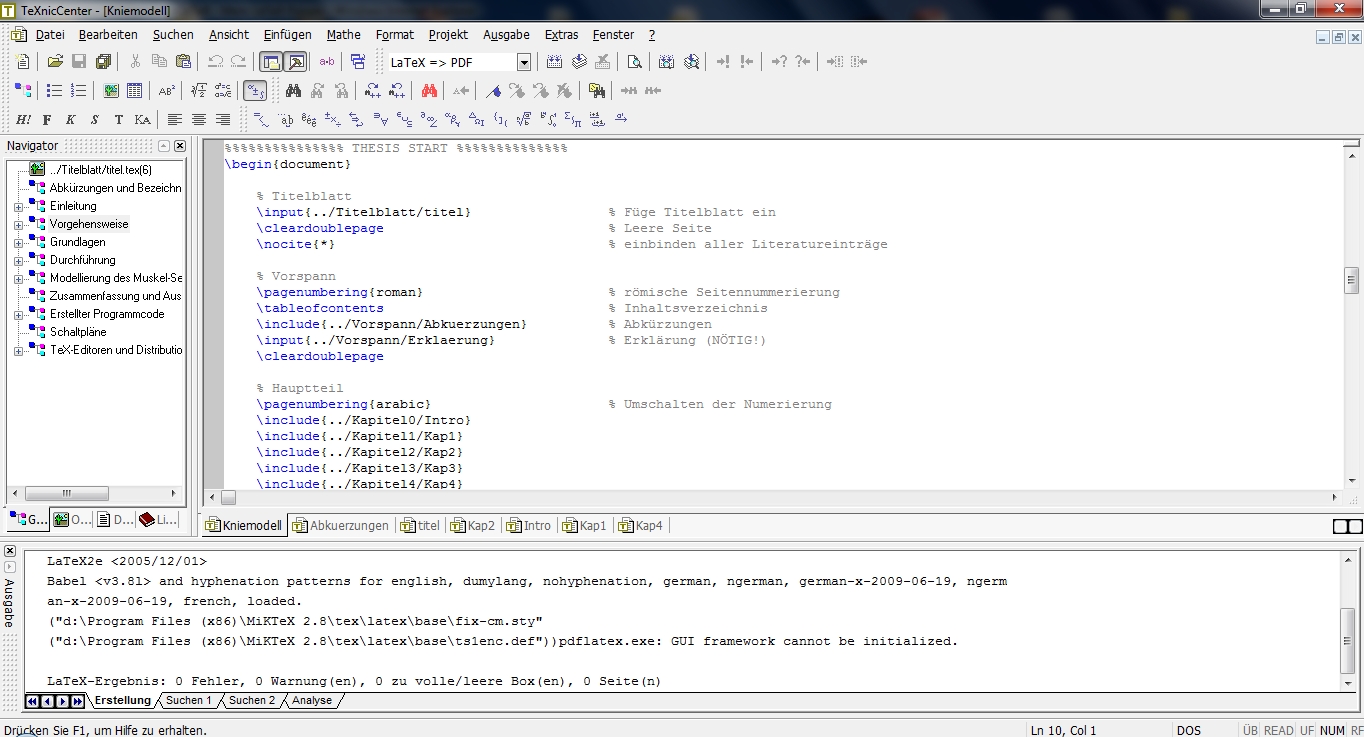The width and height of the screenshot is (1364, 737).
Task: Select Schaltpläne in the navigator tree
Action: click(78, 332)
